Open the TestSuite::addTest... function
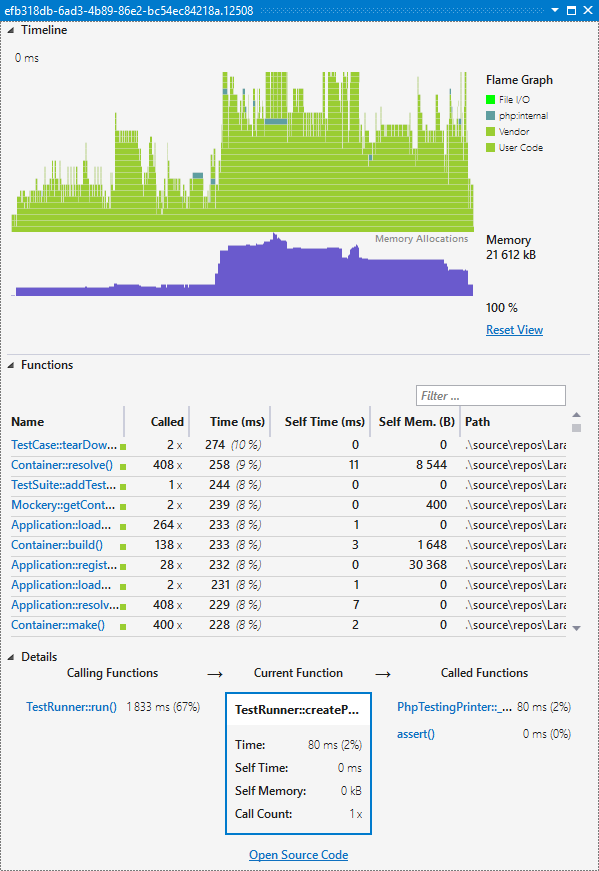Screen dimensions: 599x871 click(63, 485)
